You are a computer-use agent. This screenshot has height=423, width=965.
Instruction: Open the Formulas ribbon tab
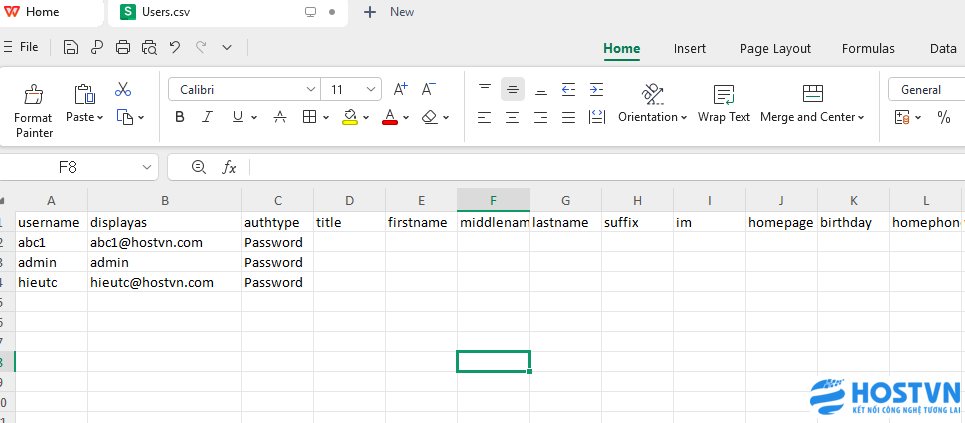tap(868, 48)
